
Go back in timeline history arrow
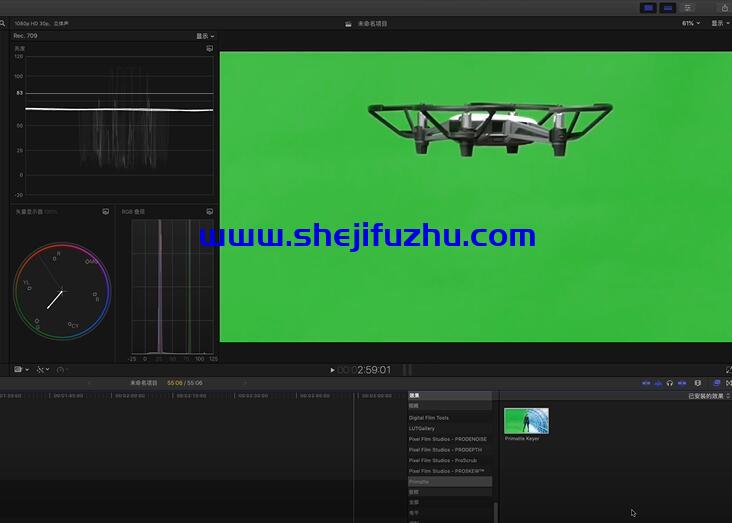point(90,383)
